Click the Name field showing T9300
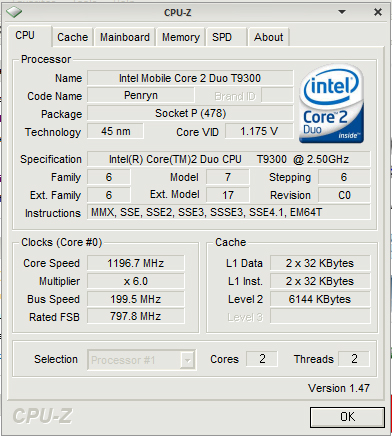Viewport: 392px width, 436px height. tap(190, 78)
